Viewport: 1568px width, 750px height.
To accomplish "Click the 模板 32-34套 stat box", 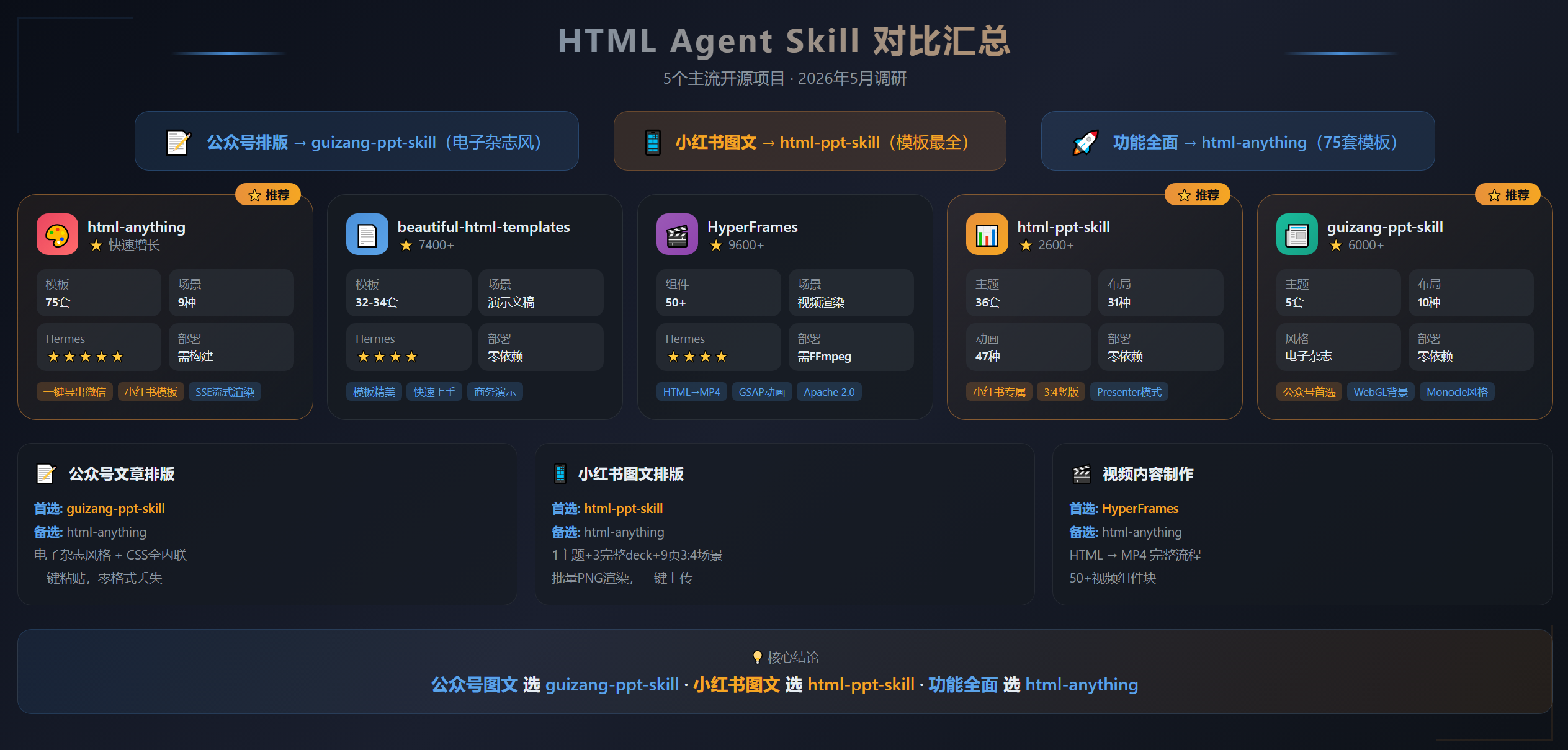I will [x=408, y=293].
